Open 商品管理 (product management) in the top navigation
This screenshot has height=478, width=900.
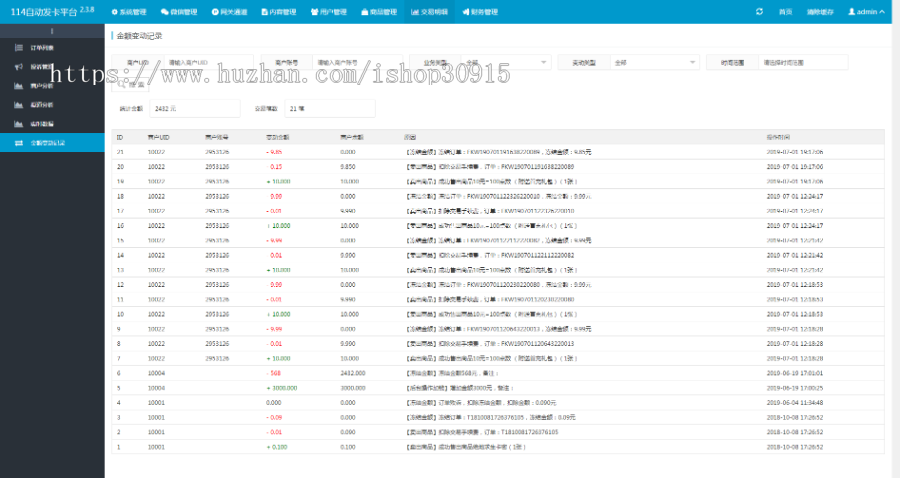tap(379, 12)
